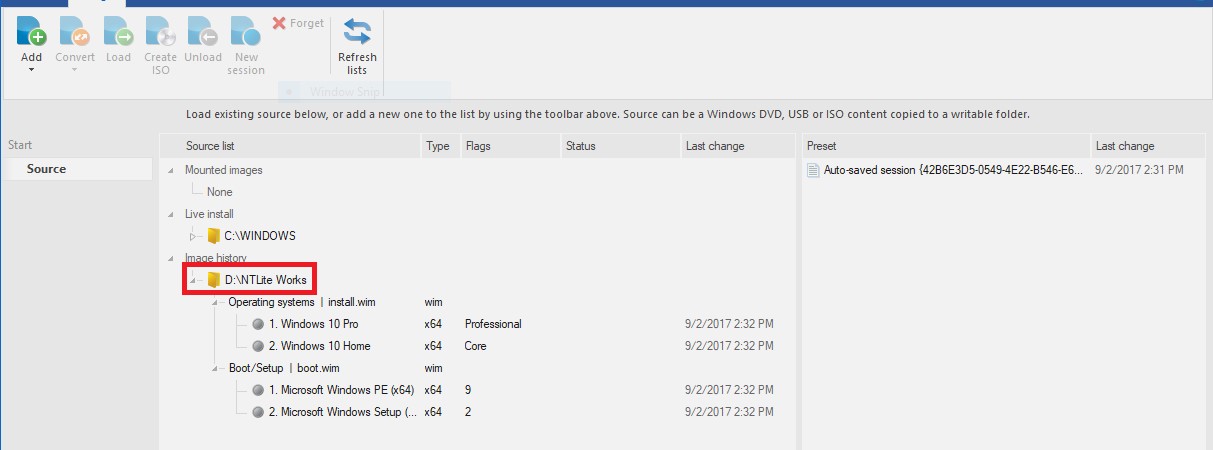Select D:\NTLite Works entry
Screen dimensions: 1213x450
(x=265, y=280)
